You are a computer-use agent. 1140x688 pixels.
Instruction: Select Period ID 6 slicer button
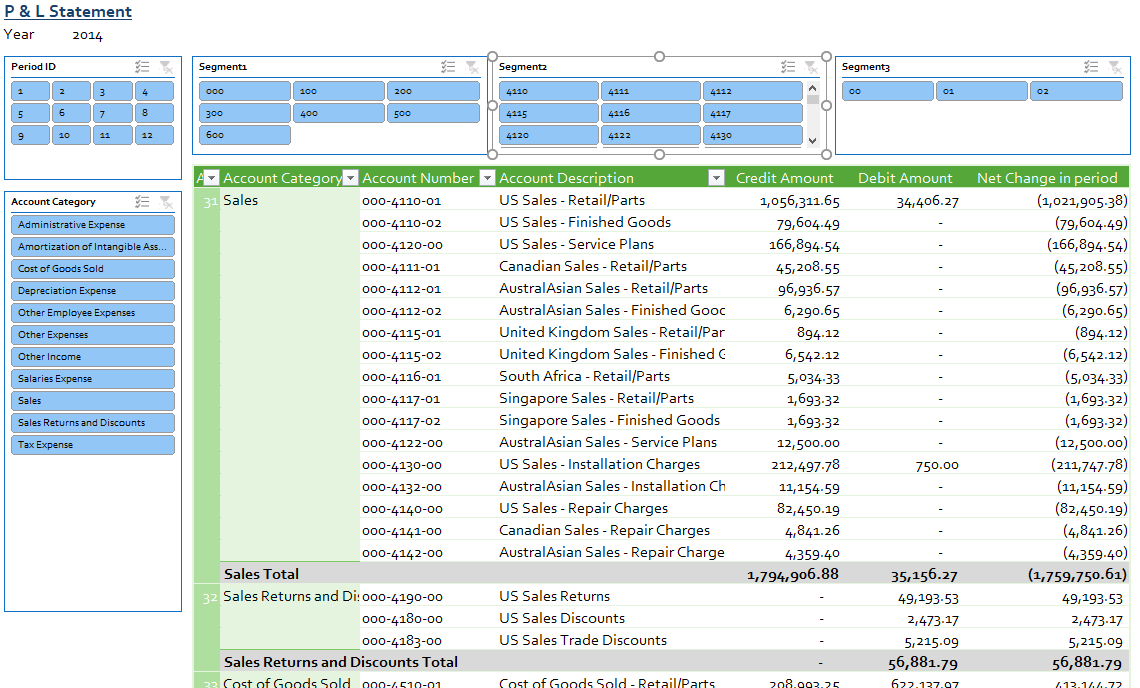coord(71,113)
